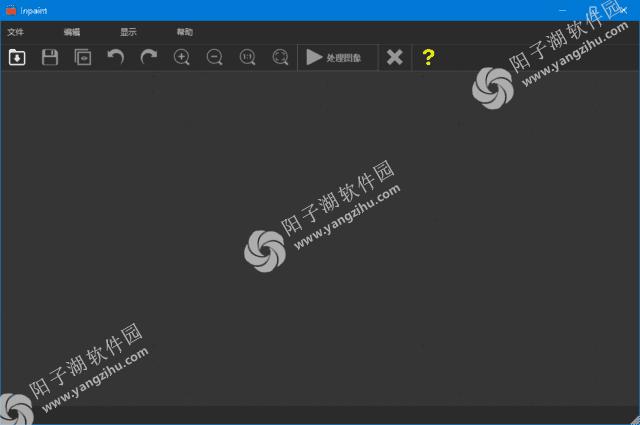Open an image file via toolbar
Screen dimensions: 640x425
click(17, 57)
